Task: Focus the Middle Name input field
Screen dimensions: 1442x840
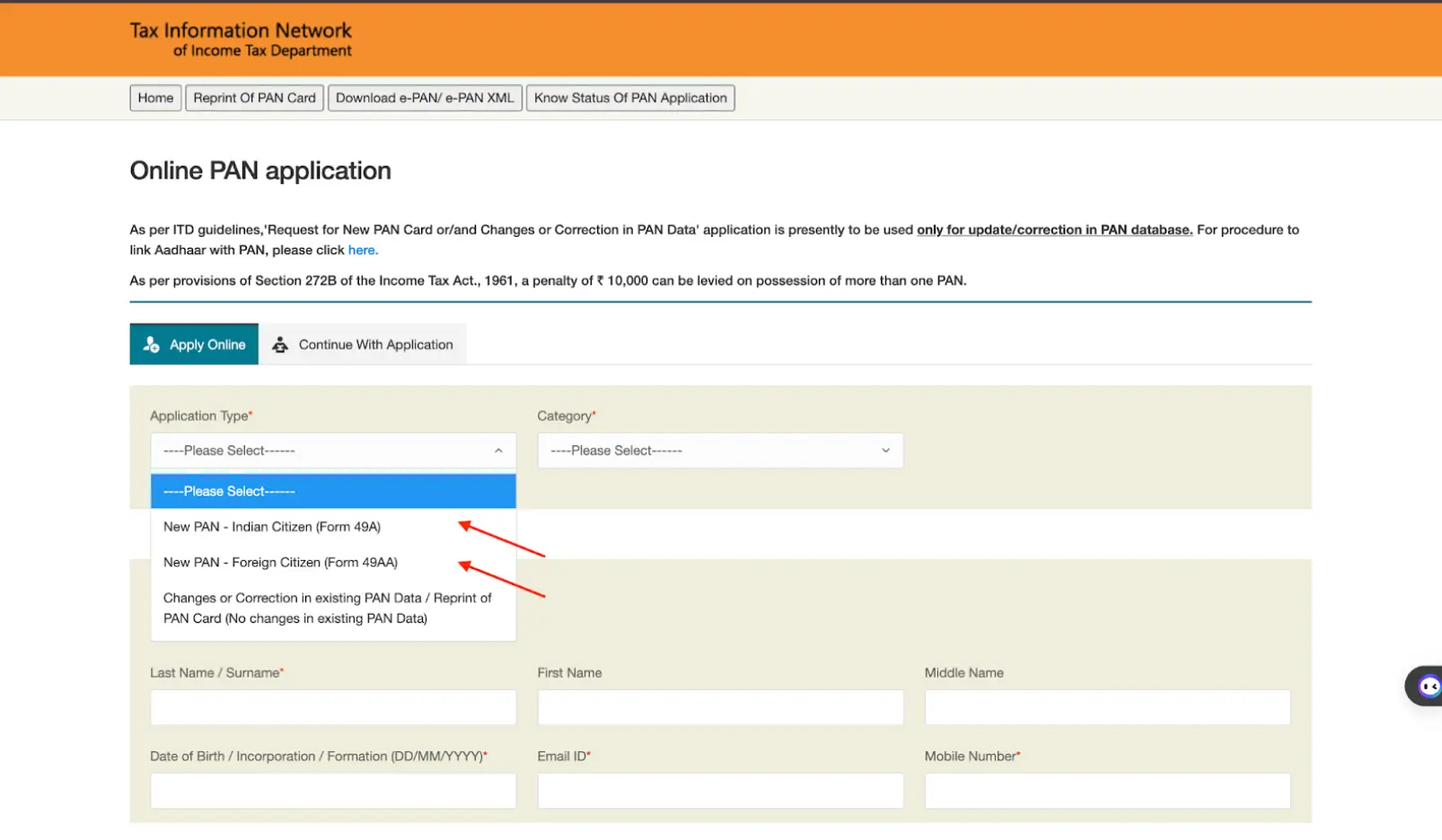Action: click(x=1107, y=707)
